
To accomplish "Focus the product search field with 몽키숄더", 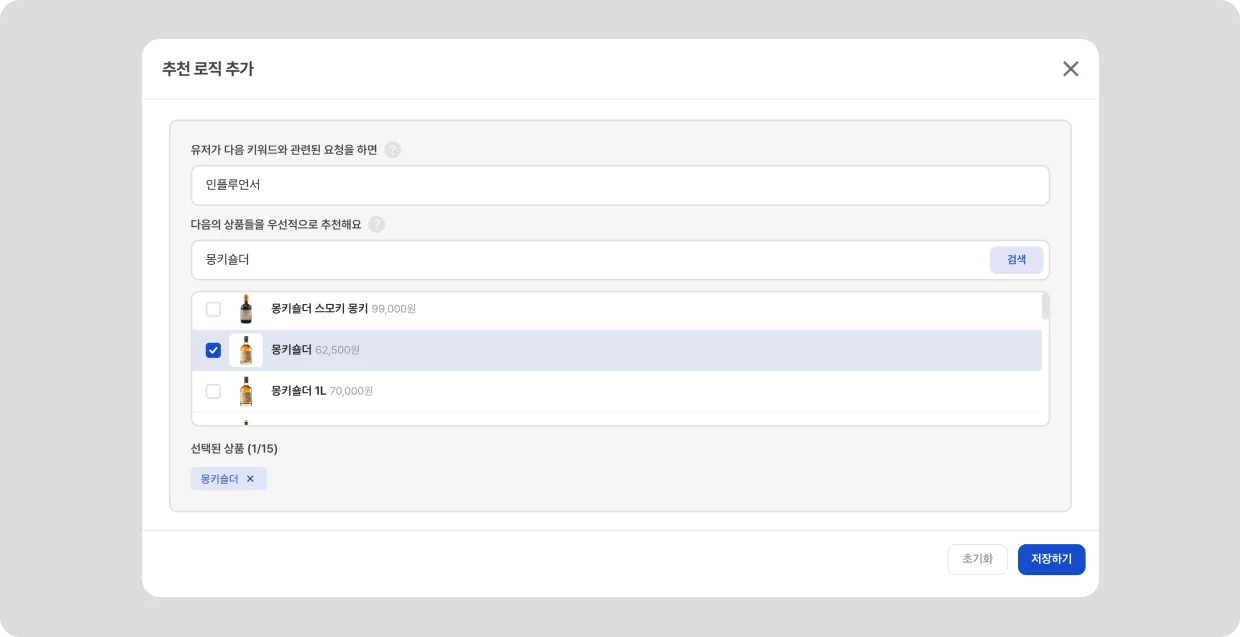I will tap(590, 260).
